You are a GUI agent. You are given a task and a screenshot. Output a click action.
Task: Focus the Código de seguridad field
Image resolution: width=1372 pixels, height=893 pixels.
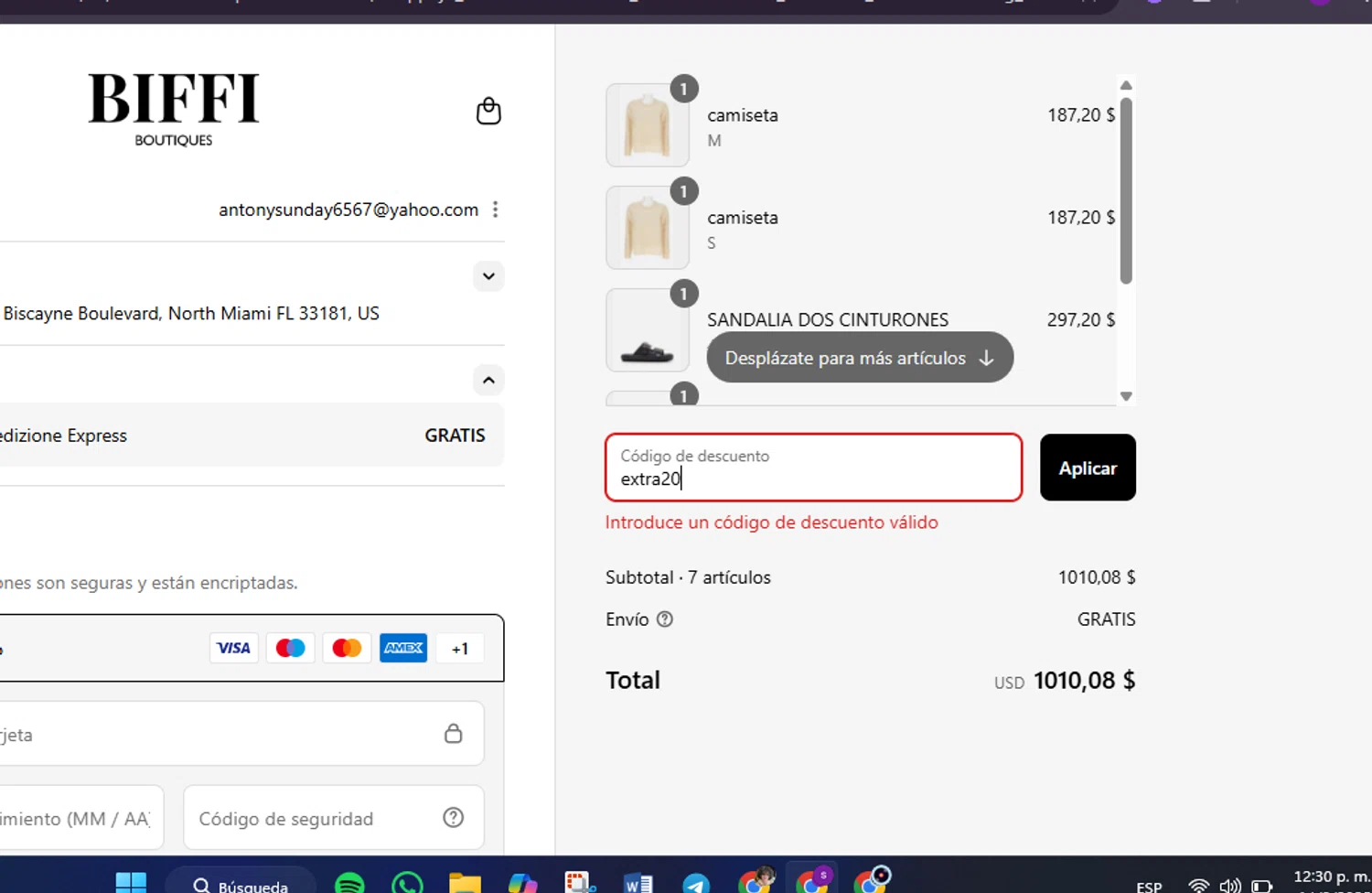(334, 818)
